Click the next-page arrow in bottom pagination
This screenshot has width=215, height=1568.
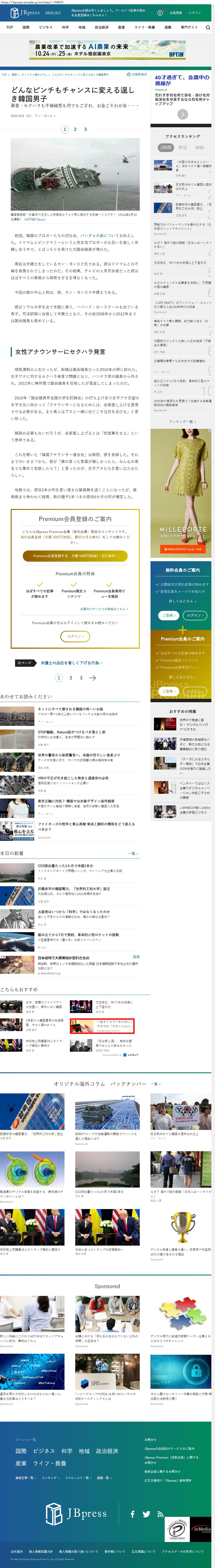tap(93, 677)
